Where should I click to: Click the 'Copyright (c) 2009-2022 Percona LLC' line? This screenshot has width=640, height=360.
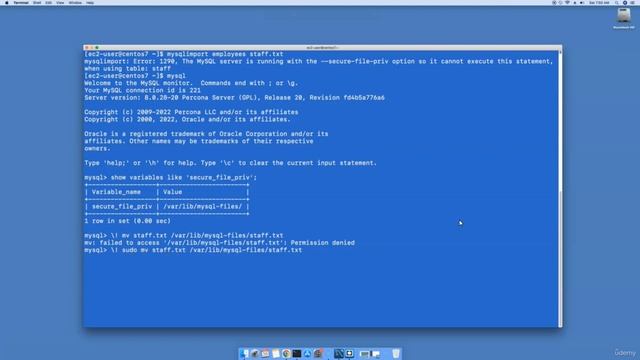191,112
